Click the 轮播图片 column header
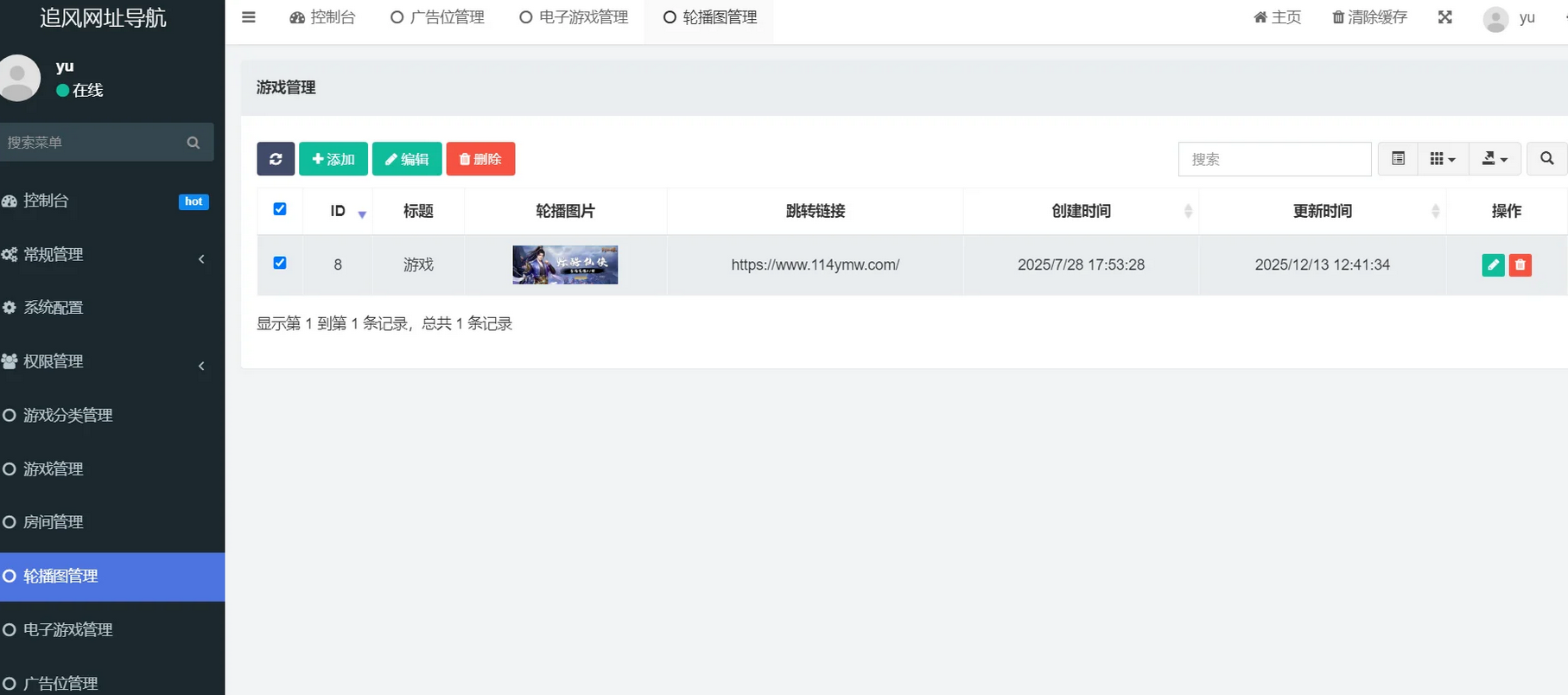Image resolution: width=1568 pixels, height=695 pixels. pos(565,211)
